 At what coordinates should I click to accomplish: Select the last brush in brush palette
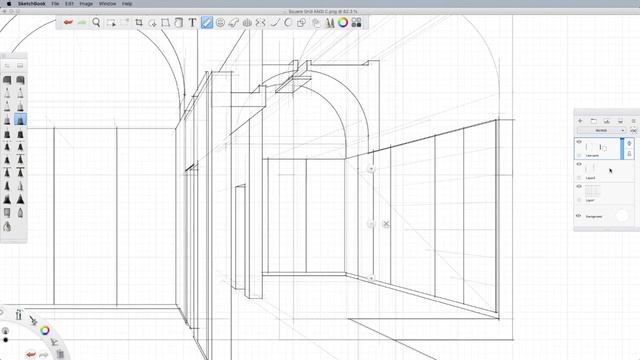click(7, 227)
